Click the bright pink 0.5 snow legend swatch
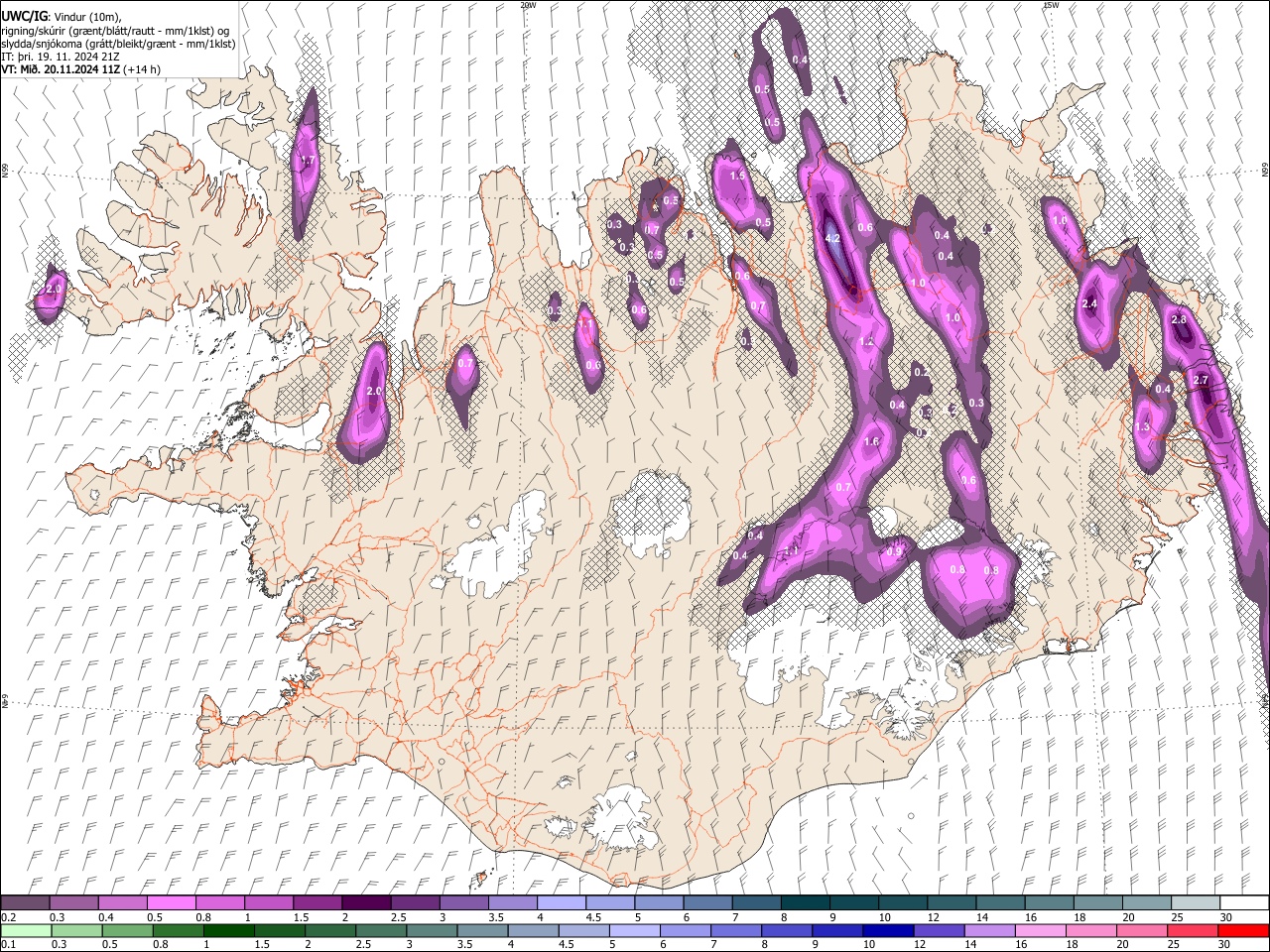 [x=172, y=902]
